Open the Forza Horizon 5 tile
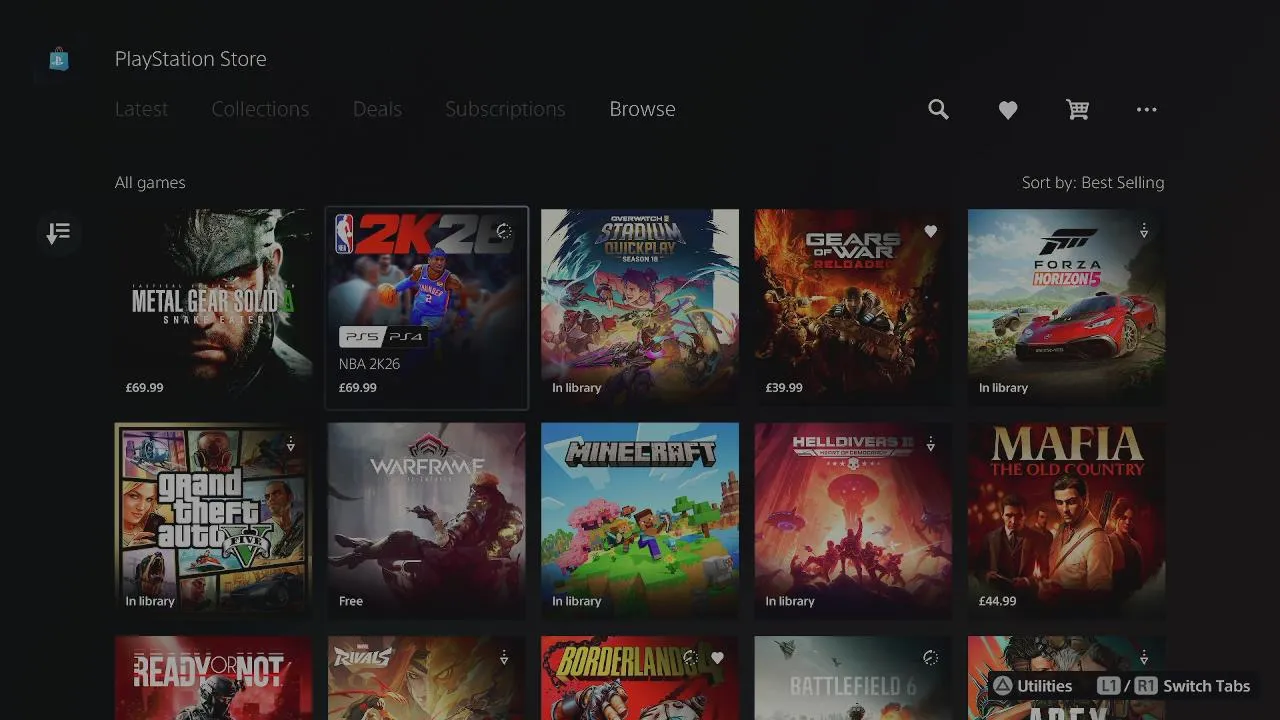 coord(1066,307)
